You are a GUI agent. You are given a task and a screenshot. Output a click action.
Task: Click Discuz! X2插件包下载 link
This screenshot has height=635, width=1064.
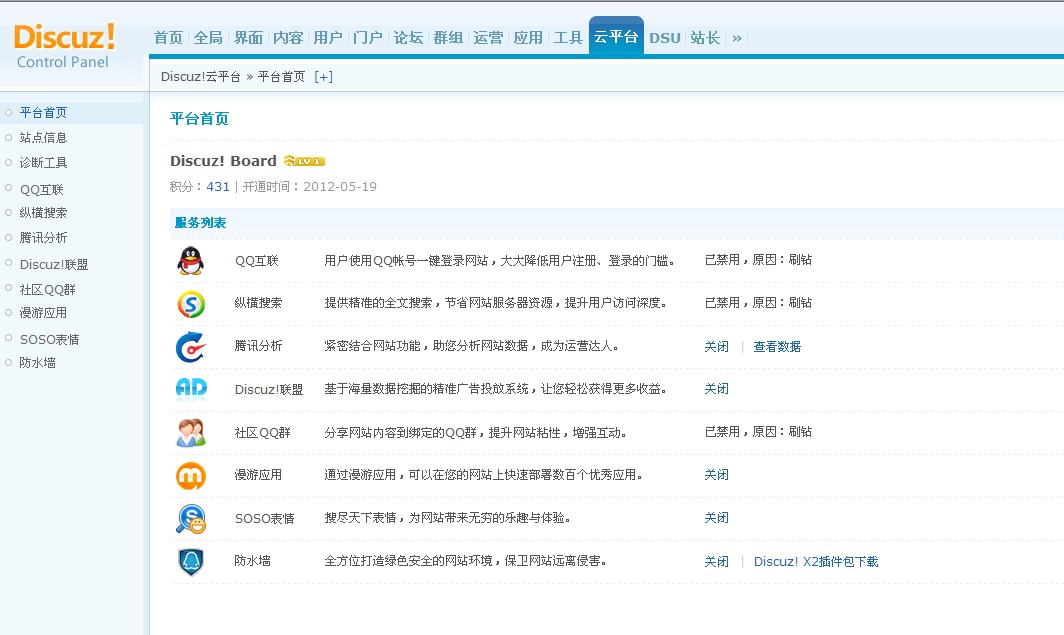816,562
